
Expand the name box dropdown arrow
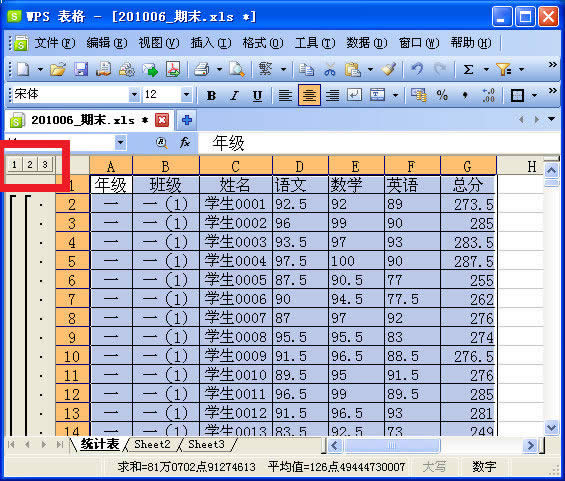pyautogui.click(x=121, y=143)
